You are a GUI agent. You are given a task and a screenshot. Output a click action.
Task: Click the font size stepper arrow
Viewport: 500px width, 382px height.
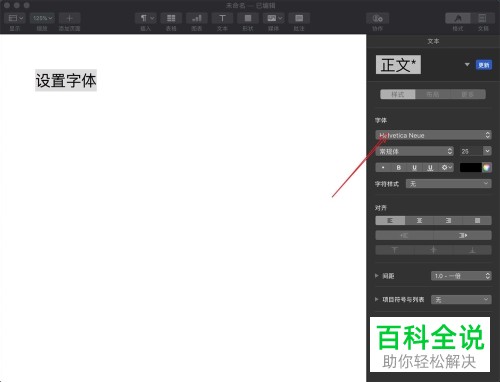tap(487, 151)
